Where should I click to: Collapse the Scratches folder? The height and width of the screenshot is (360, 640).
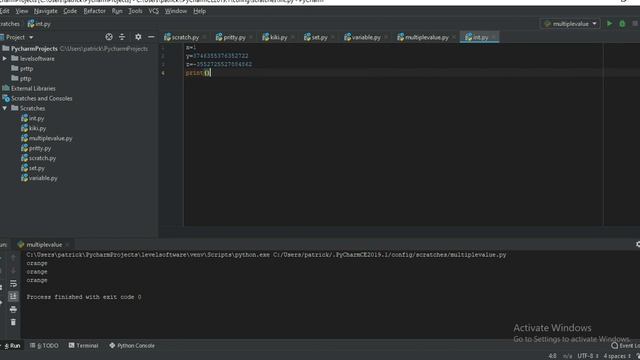(x=4, y=108)
